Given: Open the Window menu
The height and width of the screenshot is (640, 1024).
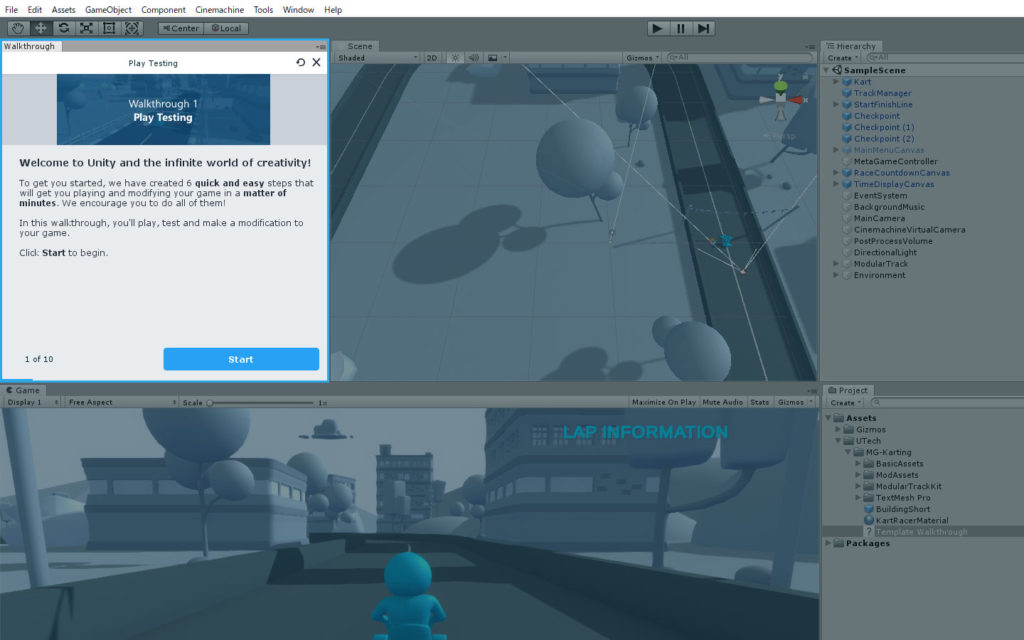Looking at the screenshot, I should pos(298,9).
